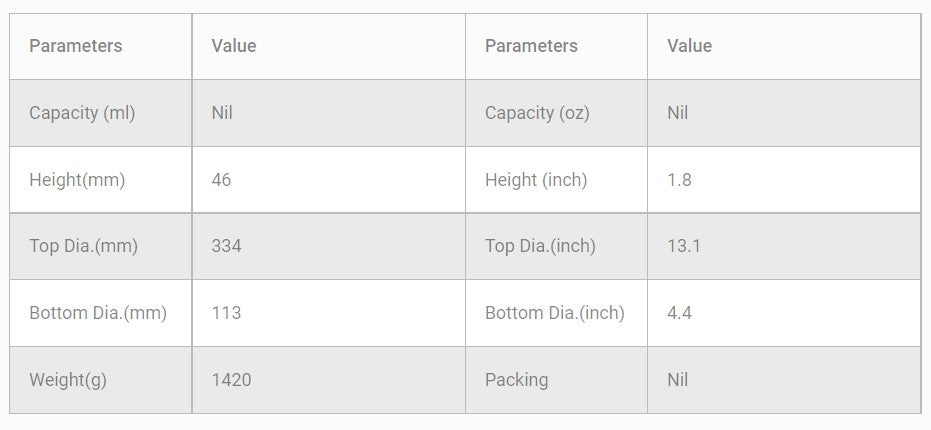Click the first Value column header

pyautogui.click(x=234, y=46)
